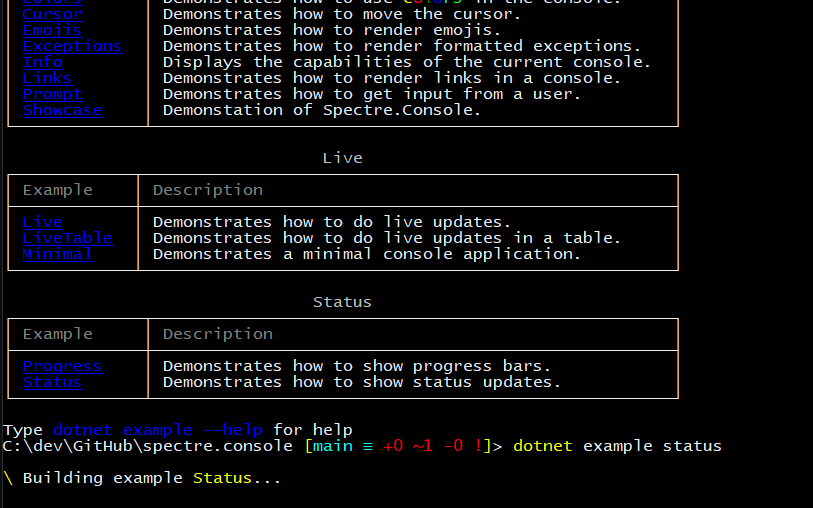This screenshot has height=508, width=813.
Task: Open the LiveTable example link
Action: (67, 238)
